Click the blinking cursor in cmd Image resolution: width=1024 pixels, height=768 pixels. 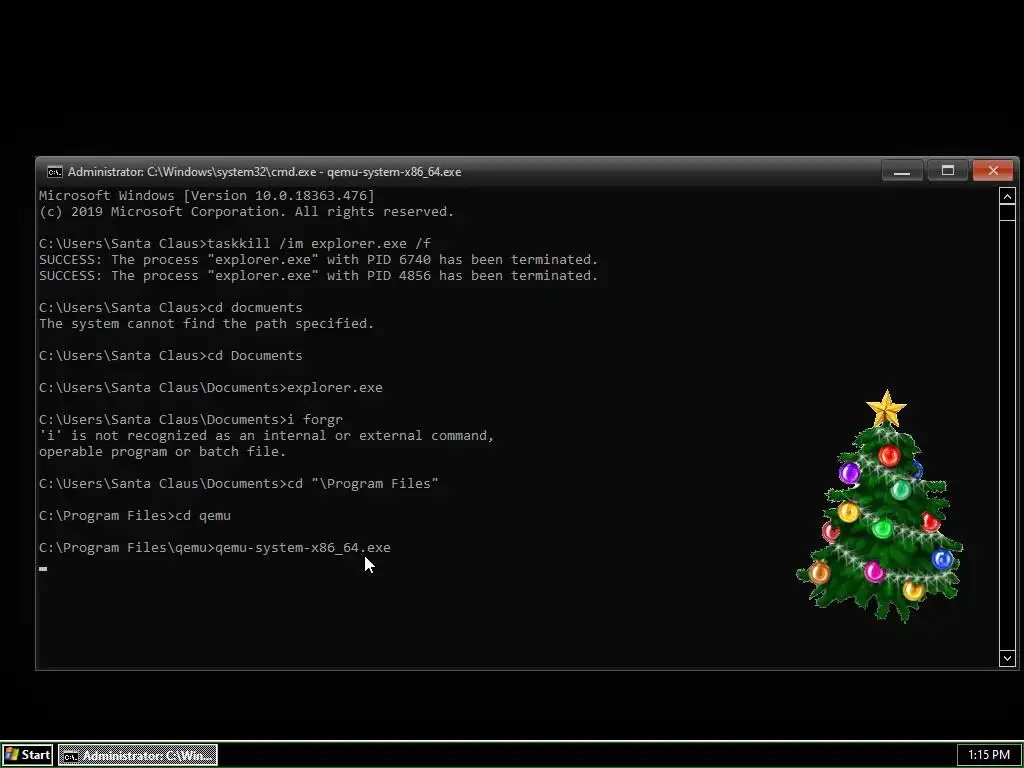[43, 569]
